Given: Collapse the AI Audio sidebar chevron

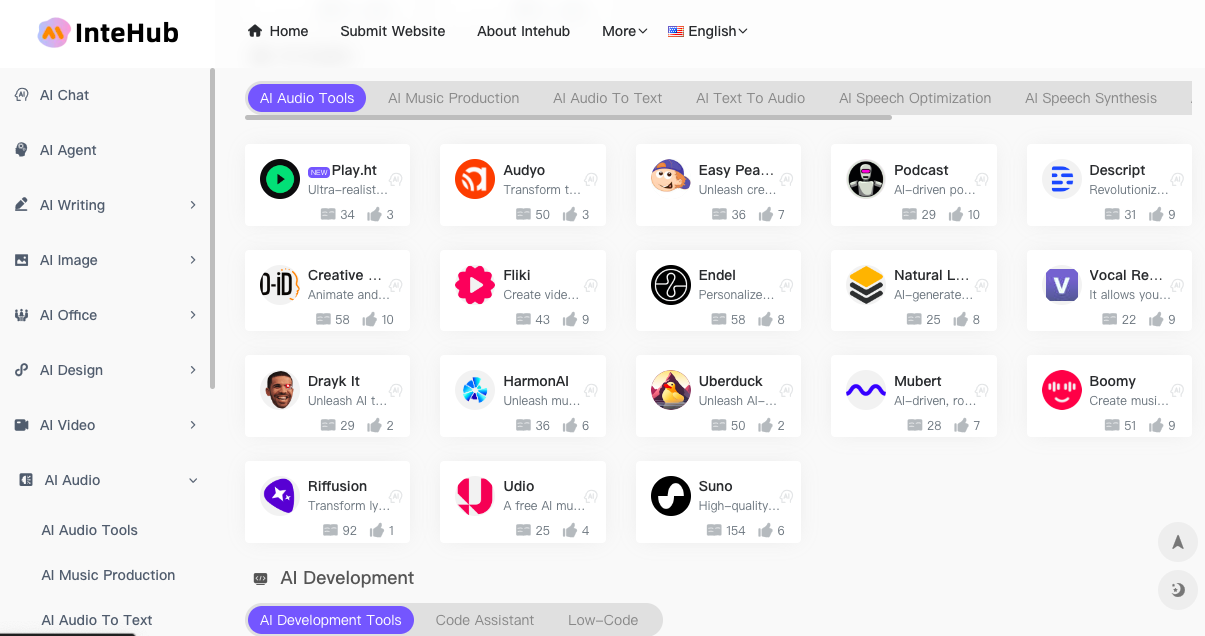Looking at the screenshot, I should pyautogui.click(x=193, y=480).
